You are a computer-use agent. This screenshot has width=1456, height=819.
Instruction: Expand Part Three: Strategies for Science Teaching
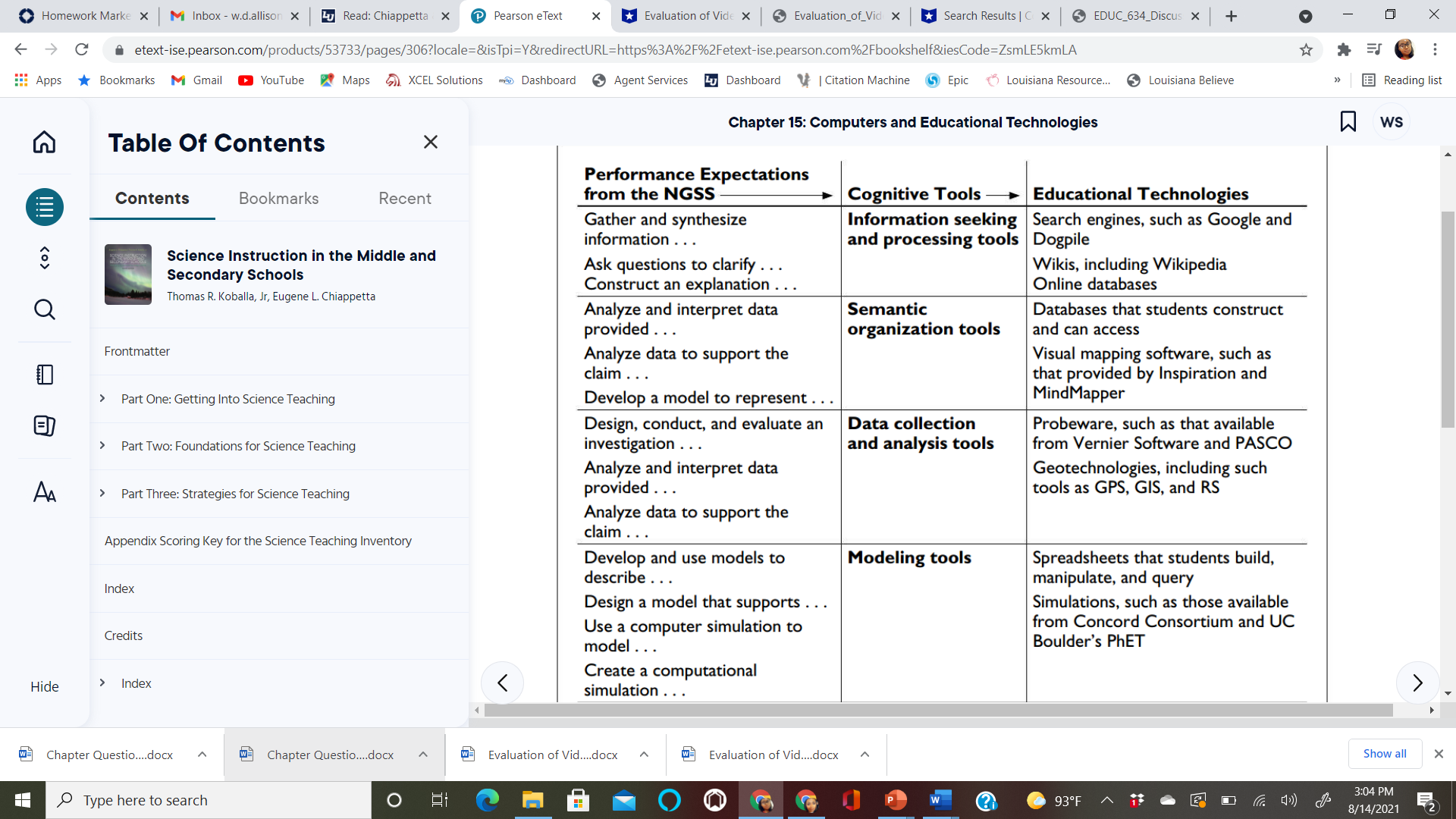point(102,493)
